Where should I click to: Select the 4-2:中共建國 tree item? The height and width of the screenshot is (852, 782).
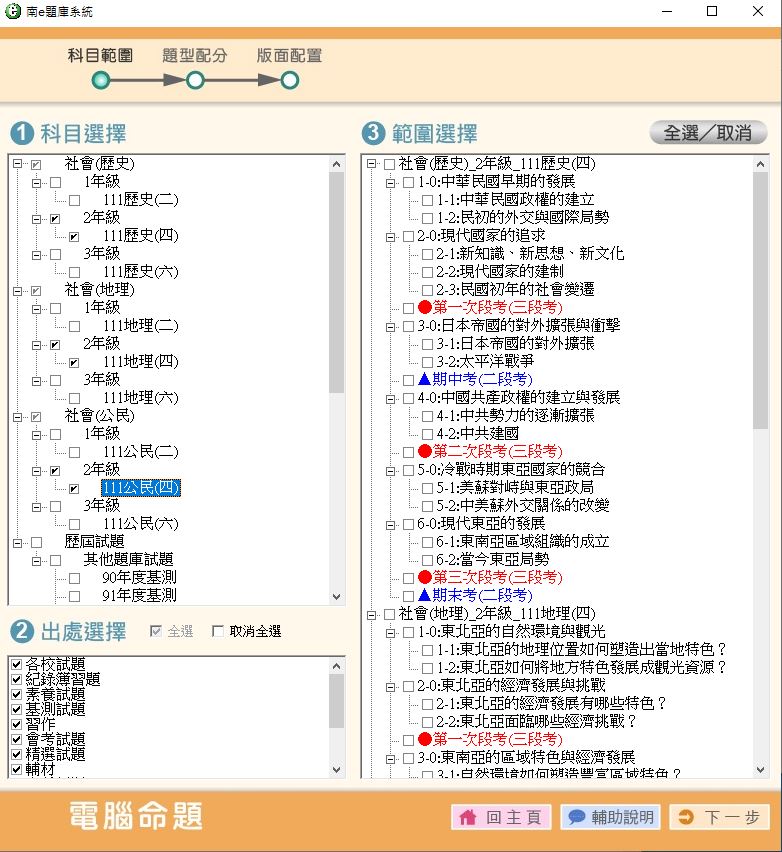[x=478, y=433]
